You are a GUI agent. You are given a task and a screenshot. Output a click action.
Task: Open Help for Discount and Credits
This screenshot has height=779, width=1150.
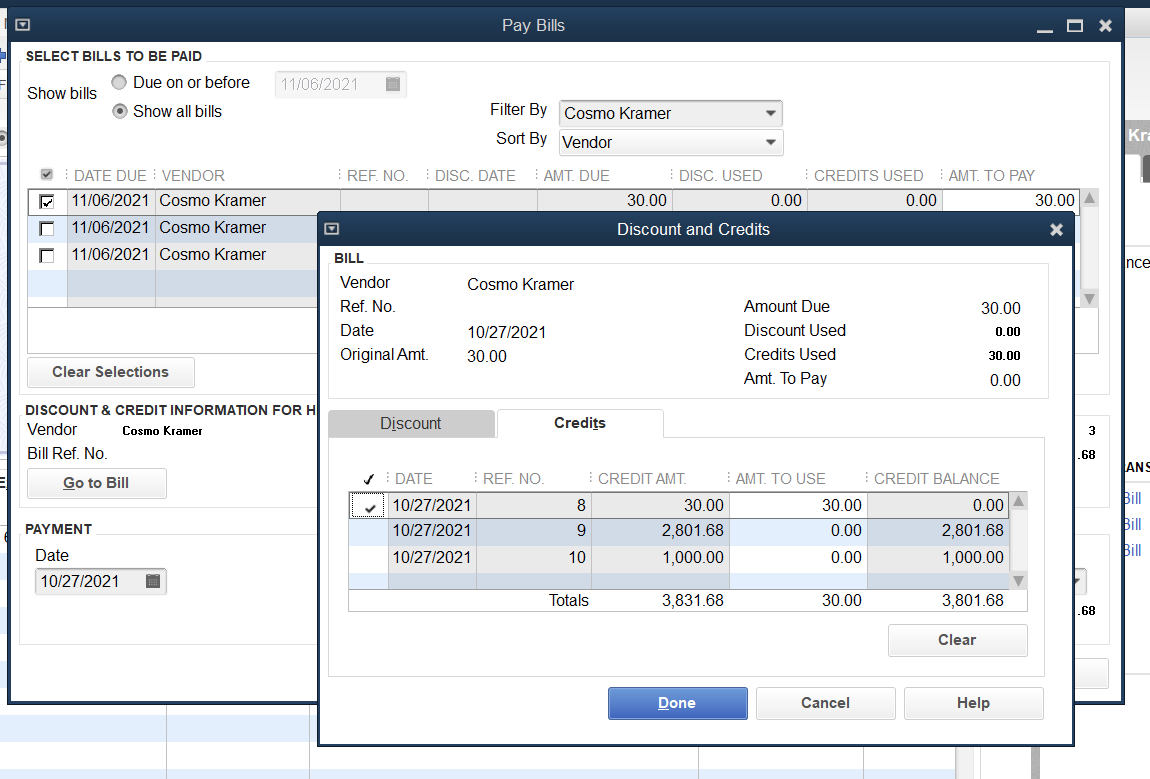[973, 703]
